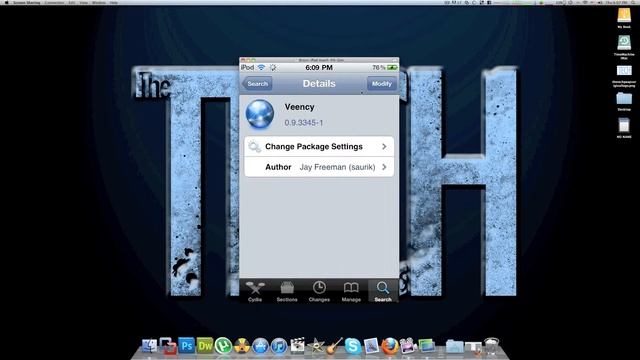Open the clapperboard video app in dock
Image resolution: width=640 pixels, height=360 pixels.
pos(298,346)
